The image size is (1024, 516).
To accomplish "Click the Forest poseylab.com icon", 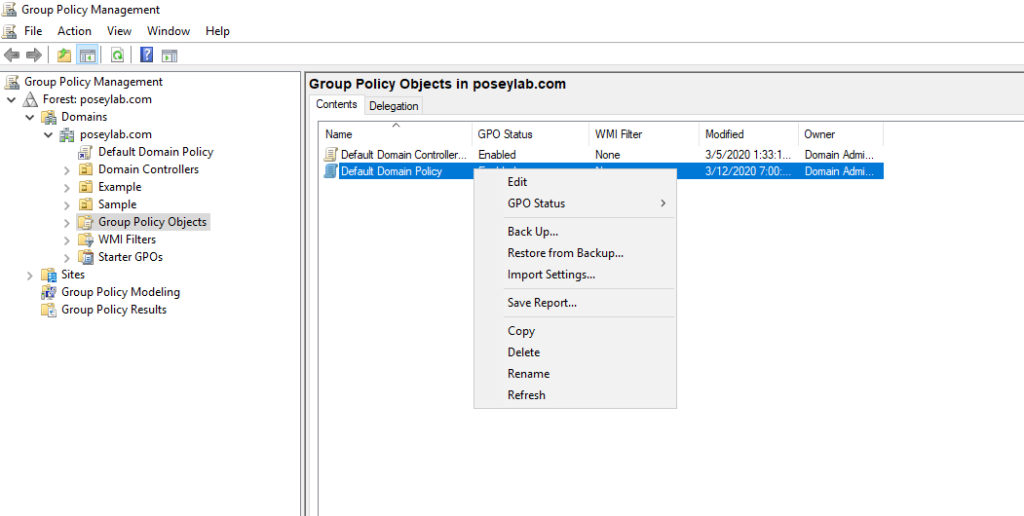I will tap(30, 99).
